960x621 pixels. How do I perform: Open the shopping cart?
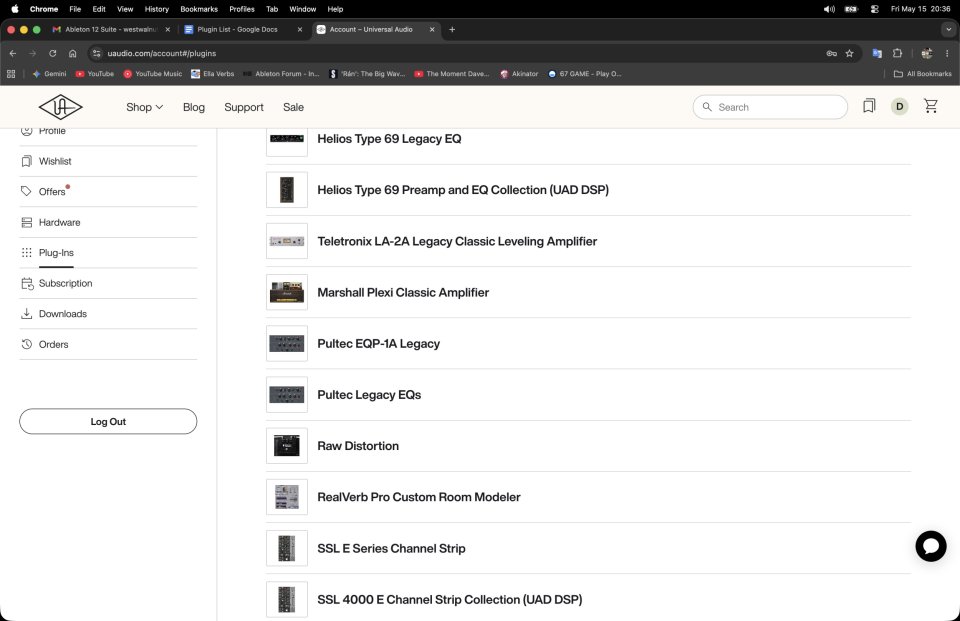[x=931, y=107]
